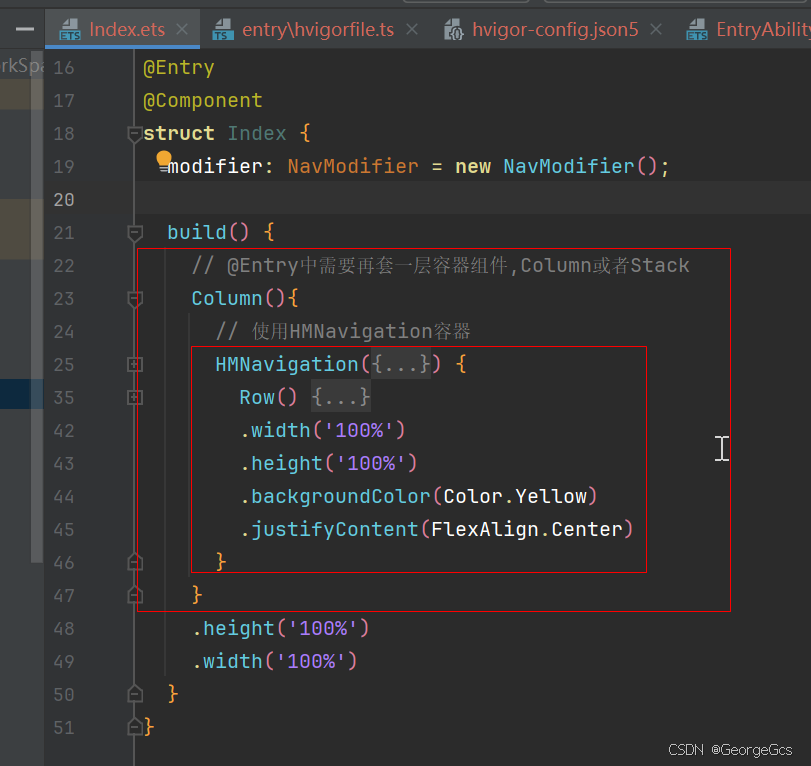The height and width of the screenshot is (766, 811).
Task: Click the folded {...} placeholder after Row()
Action: click(341, 397)
